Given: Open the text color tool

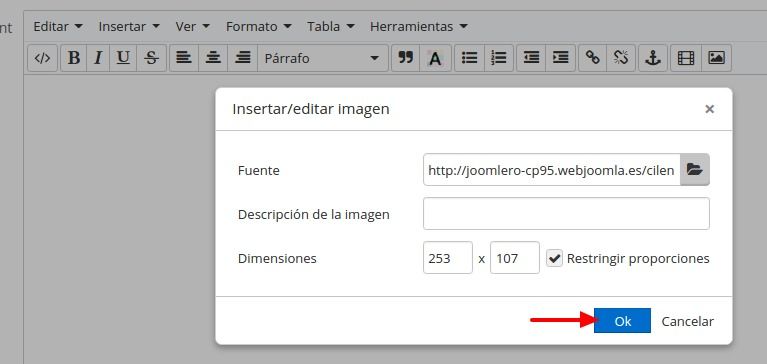Looking at the screenshot, I should [x=435, y=58].
